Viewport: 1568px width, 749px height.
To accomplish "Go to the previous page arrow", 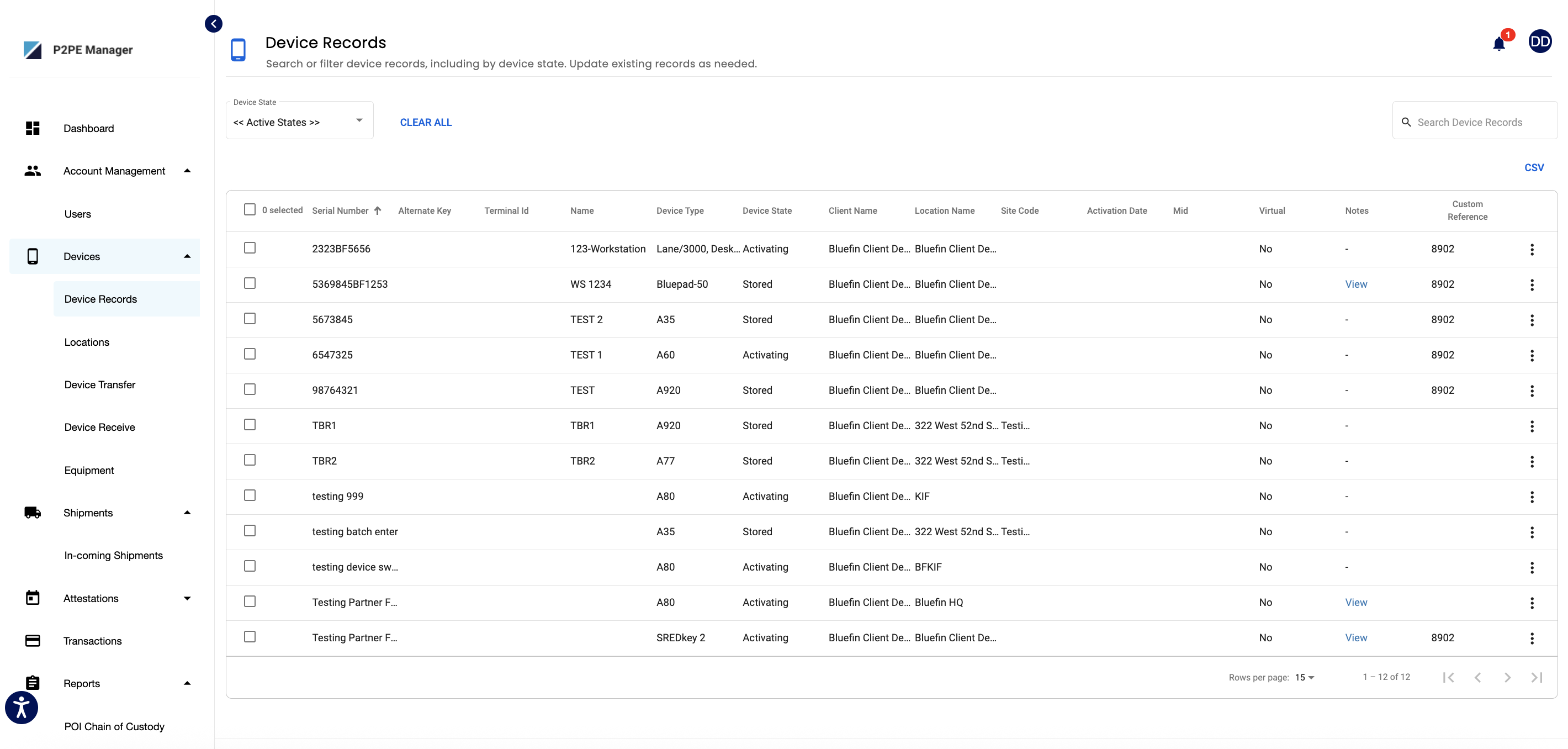I will (1477, 677).
